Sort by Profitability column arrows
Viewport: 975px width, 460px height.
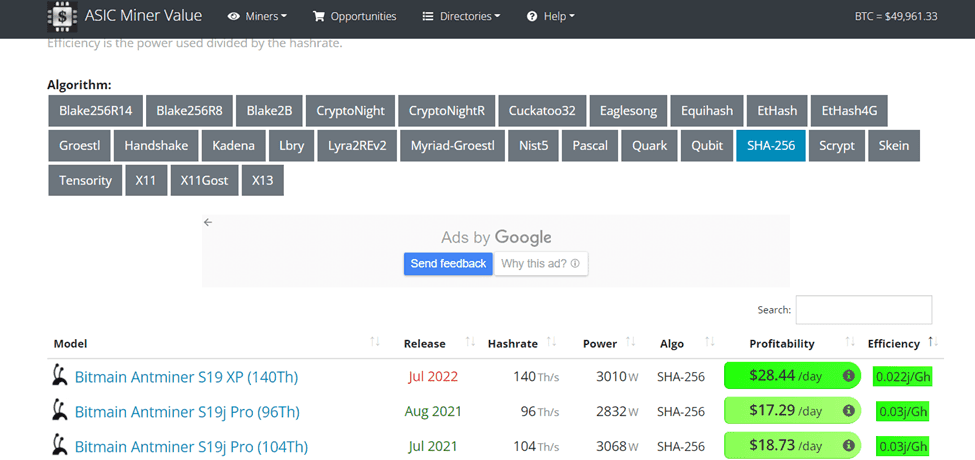point(850,342)
